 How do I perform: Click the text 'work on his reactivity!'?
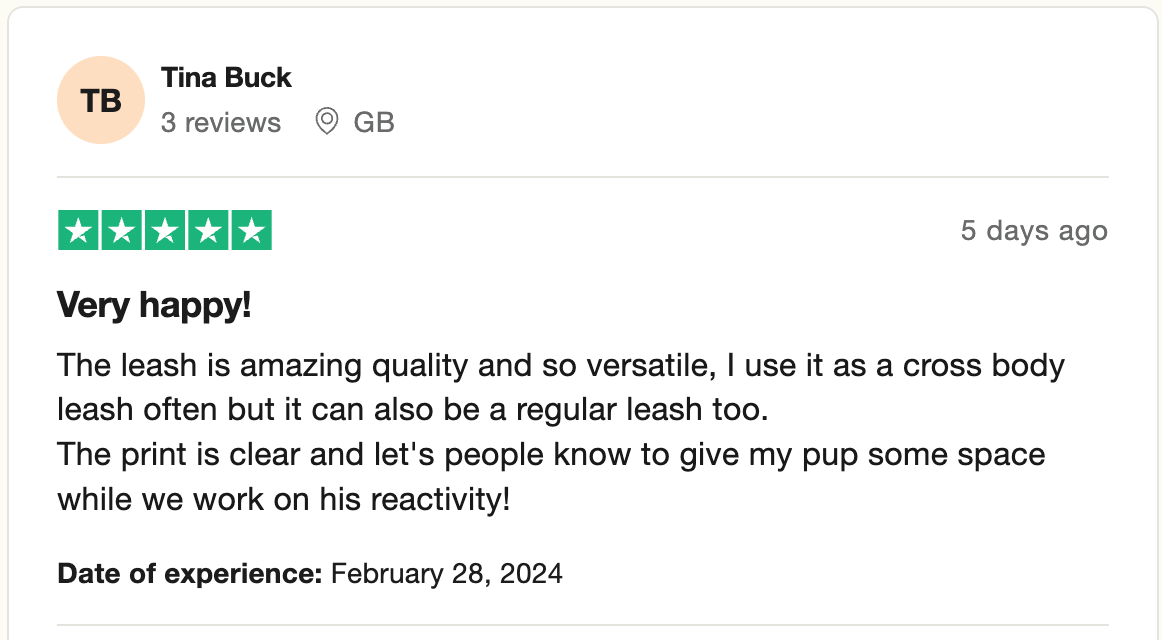tap(351, 499)
